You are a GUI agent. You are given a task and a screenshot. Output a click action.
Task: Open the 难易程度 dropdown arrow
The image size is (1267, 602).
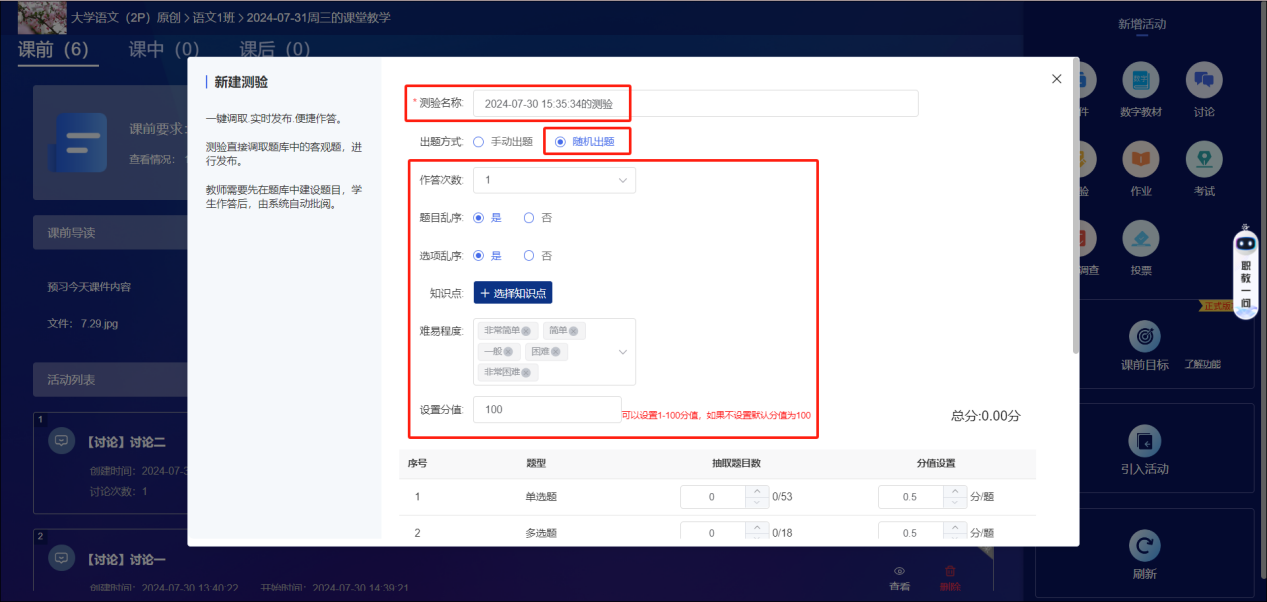[x=623, y=352]
